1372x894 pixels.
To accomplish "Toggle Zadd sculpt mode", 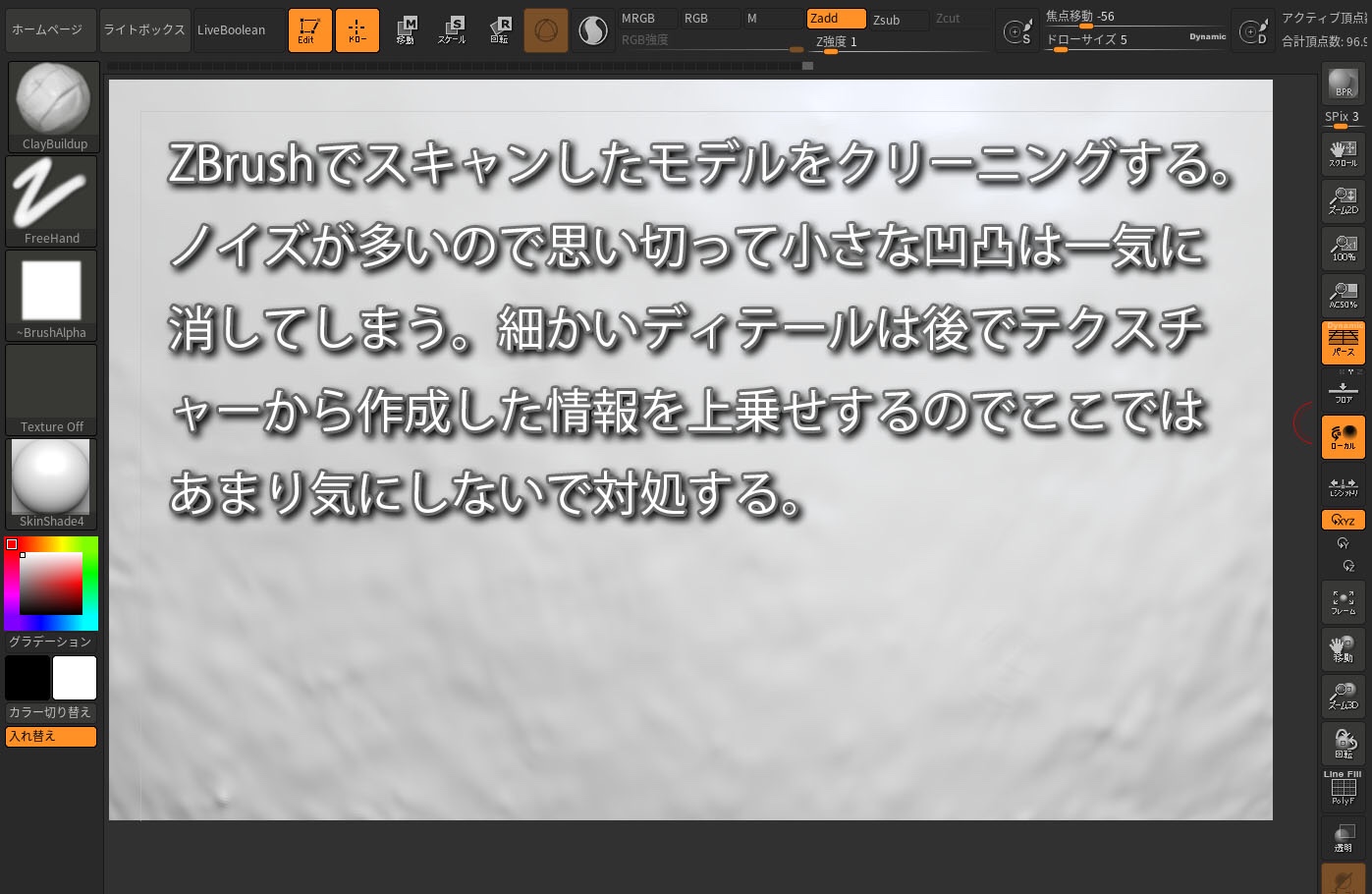I will coord(836,19).
